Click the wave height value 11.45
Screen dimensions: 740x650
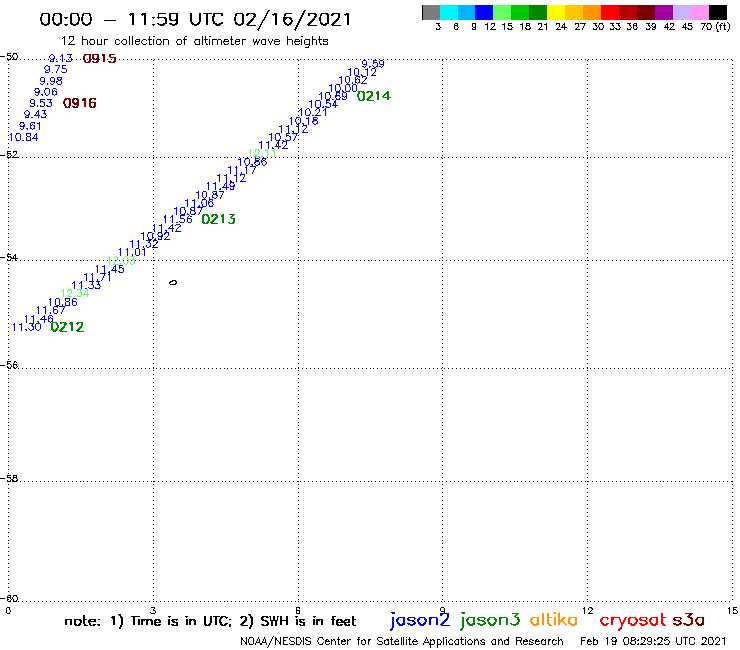(x=109, y=269)
